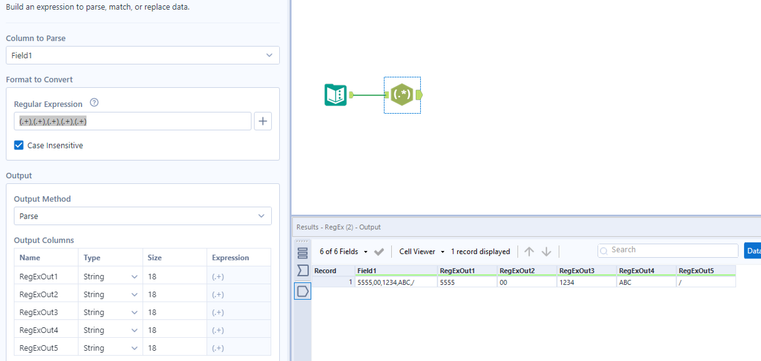The image size is (761, 361).
Task: Click the RegExOut1 column header in Results
Action: (x=466, y=271)
